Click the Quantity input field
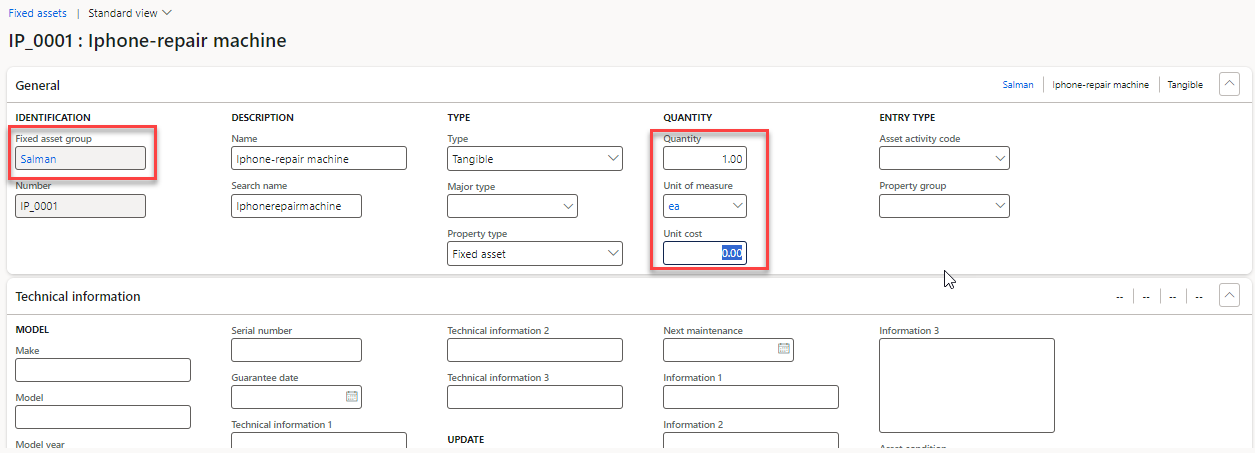 pyautogui.click(x=705, y=158)
